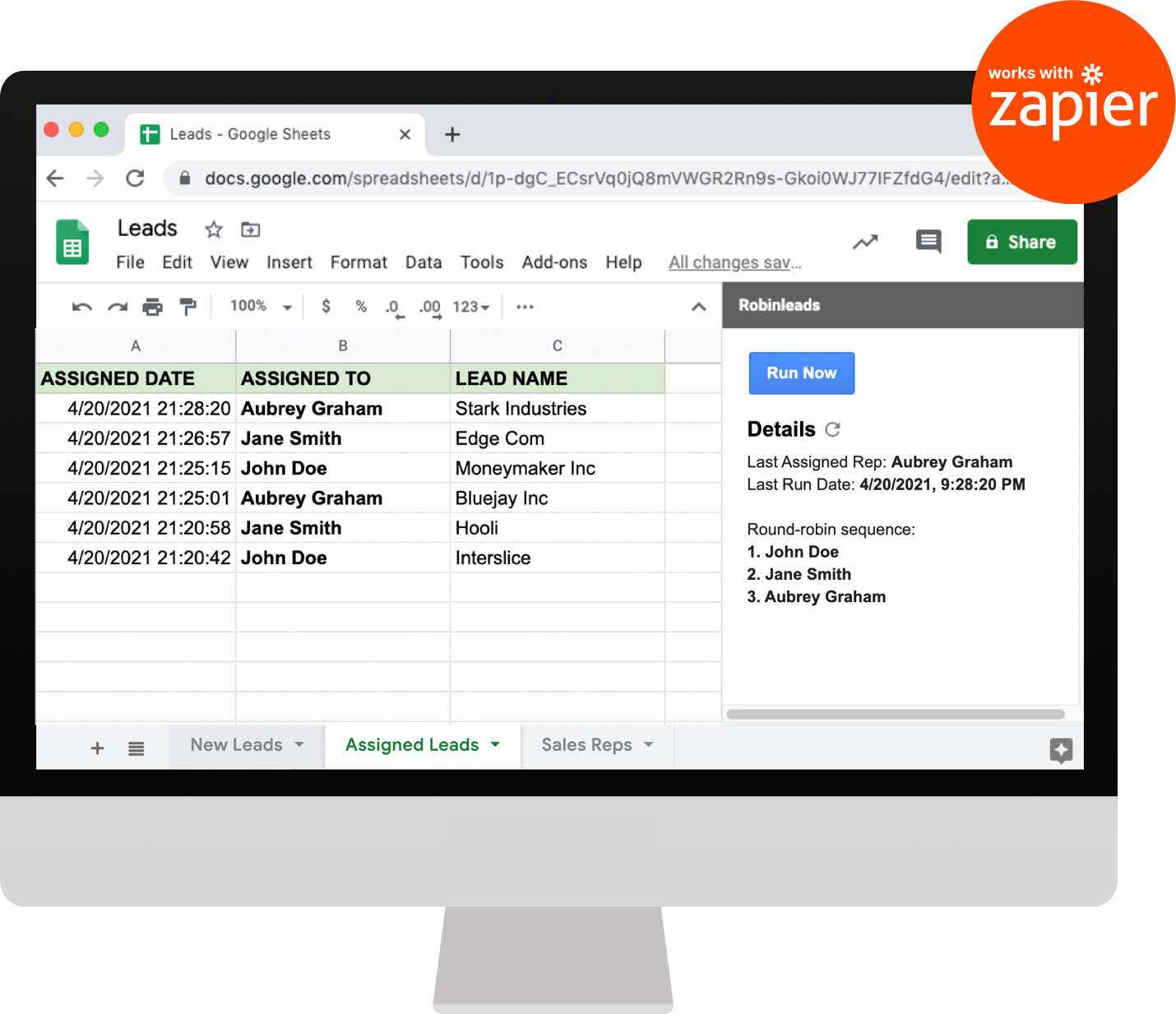Open the comment history icon
Viewport: 1176px width, 1014px height.
tap(928, 242)
